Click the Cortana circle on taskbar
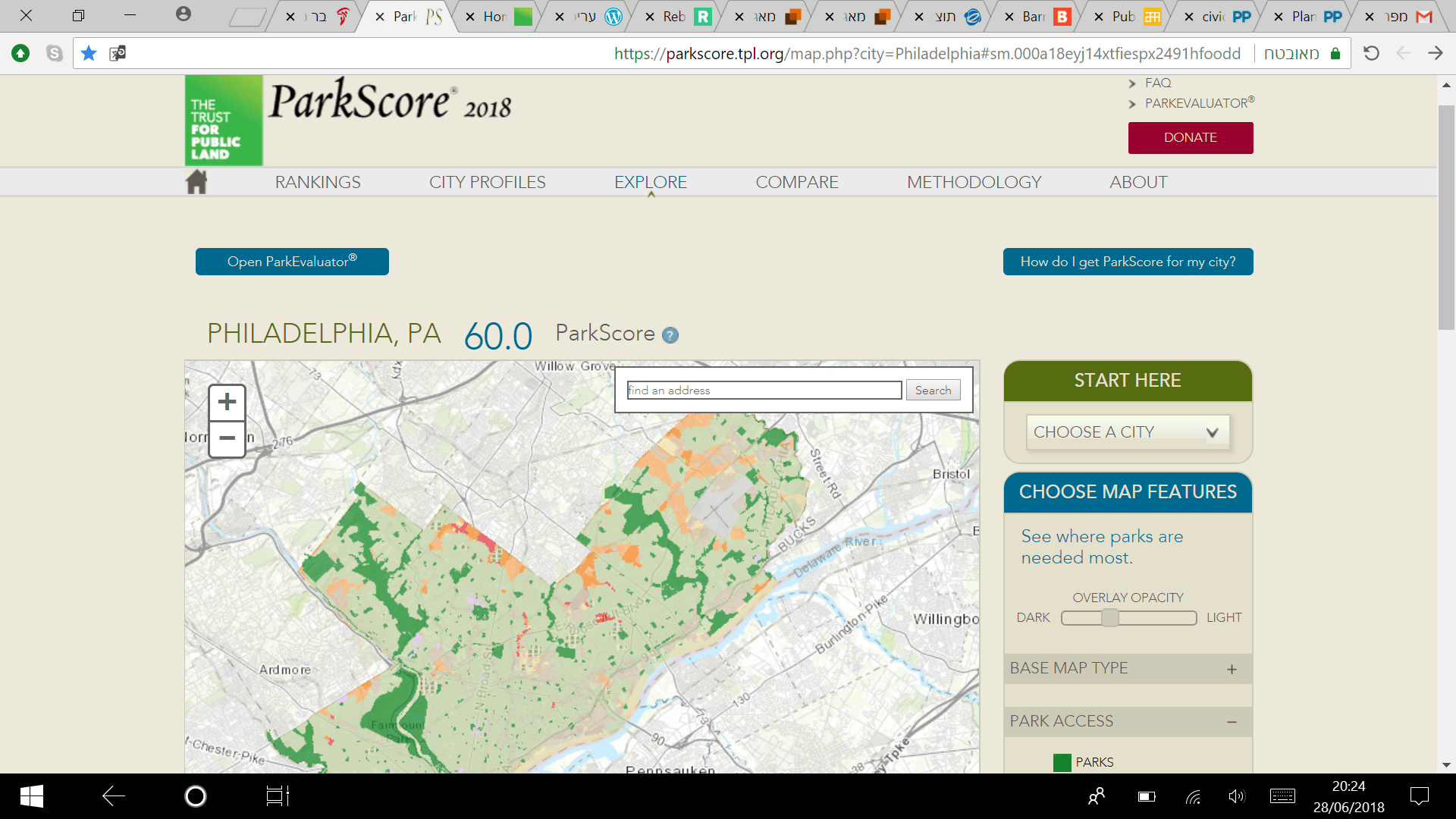The image size is (1456, 819). 196,796
